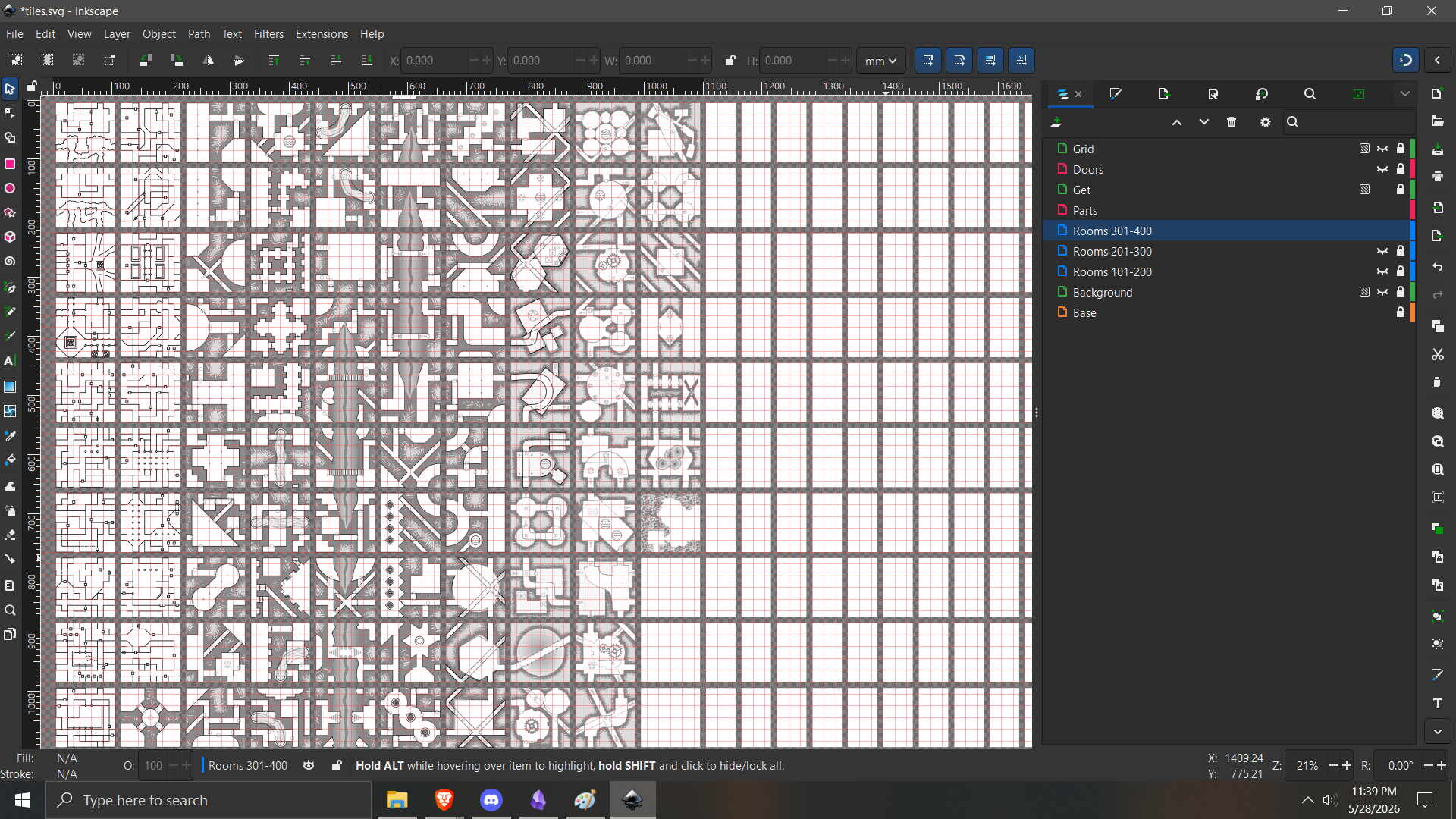
Task: Lower selection to bottom
Action: [x=367, y=60]
